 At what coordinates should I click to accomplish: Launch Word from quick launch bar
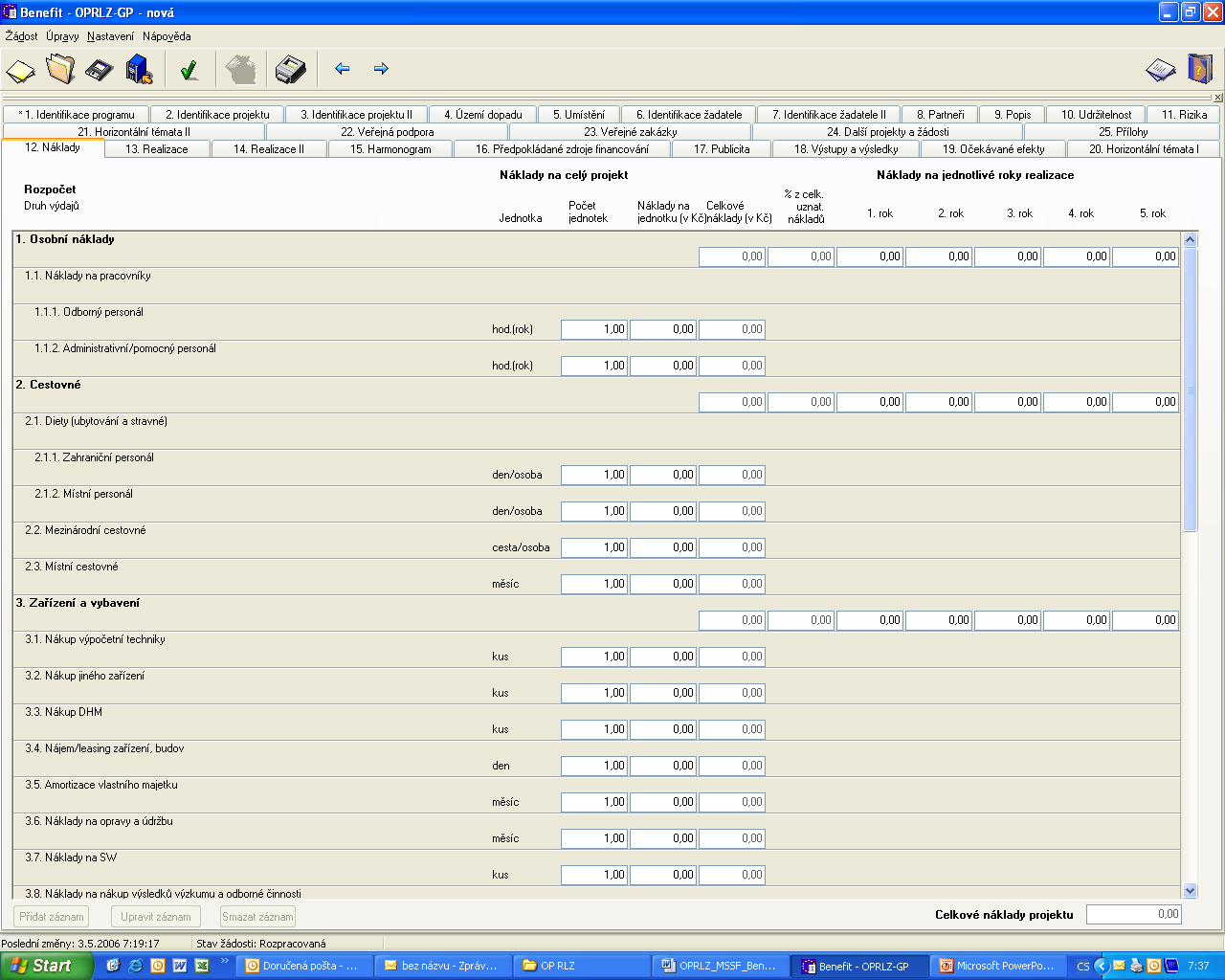pos(179,966)
